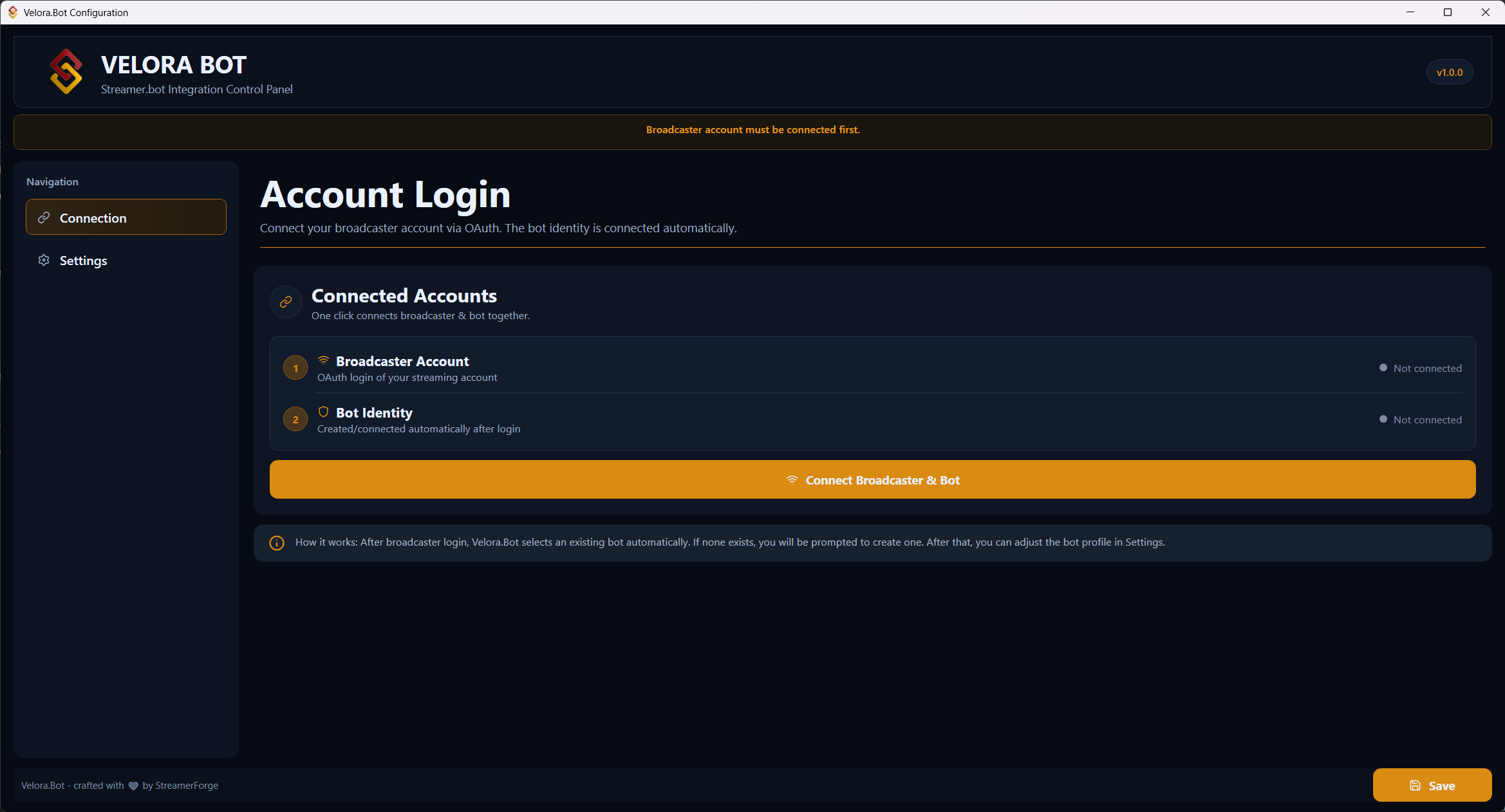Click the chain link icon beside Connected Accounts
This screenshot has width=1505, height=812.
click(286, 302)
